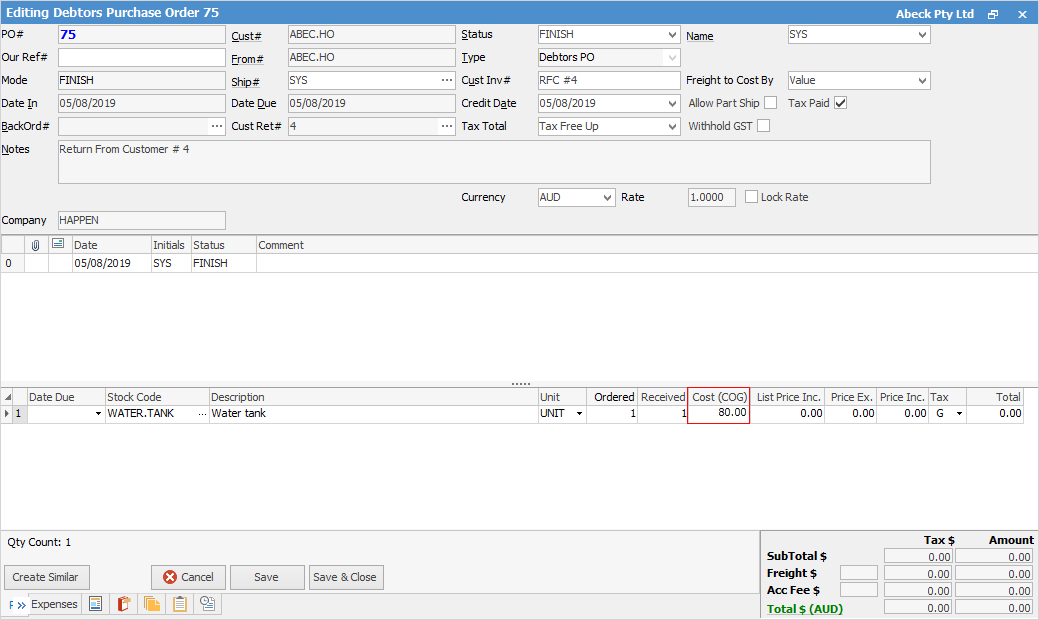The height and width of the screenshot is (620, 1039).
Task: Open the stacked orange folders tab icon
Action: coord(152,604)
